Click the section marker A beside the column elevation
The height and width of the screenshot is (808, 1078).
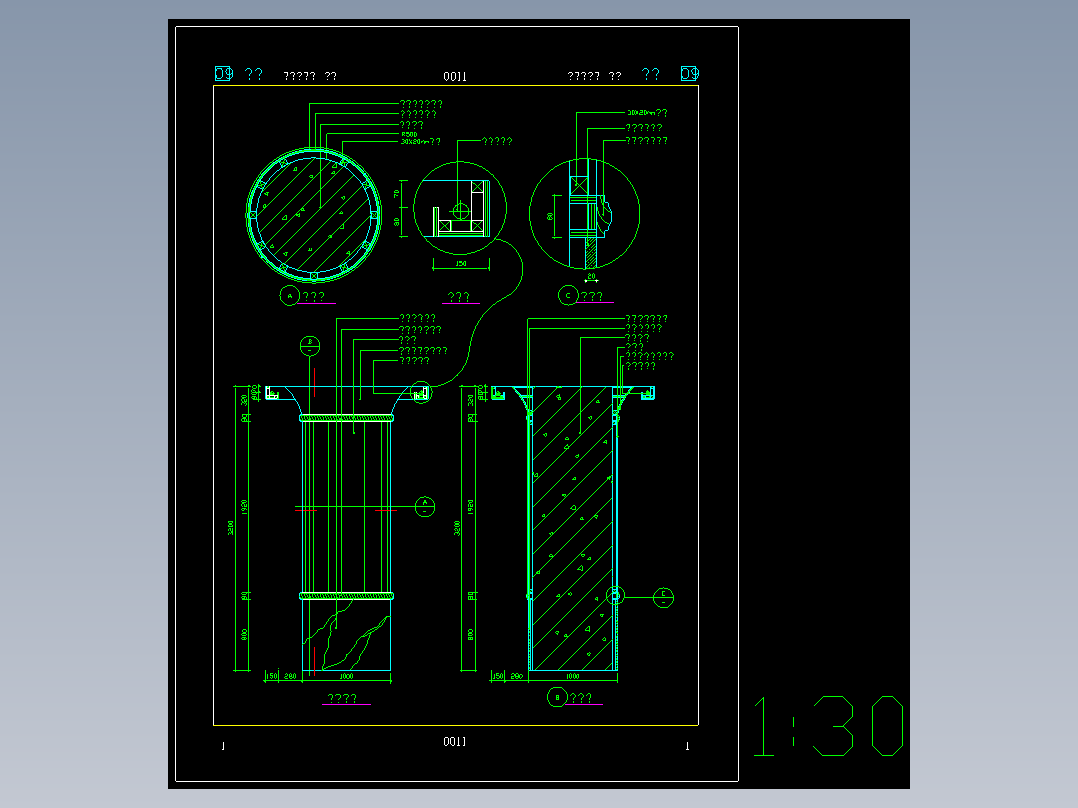[425, 507]
